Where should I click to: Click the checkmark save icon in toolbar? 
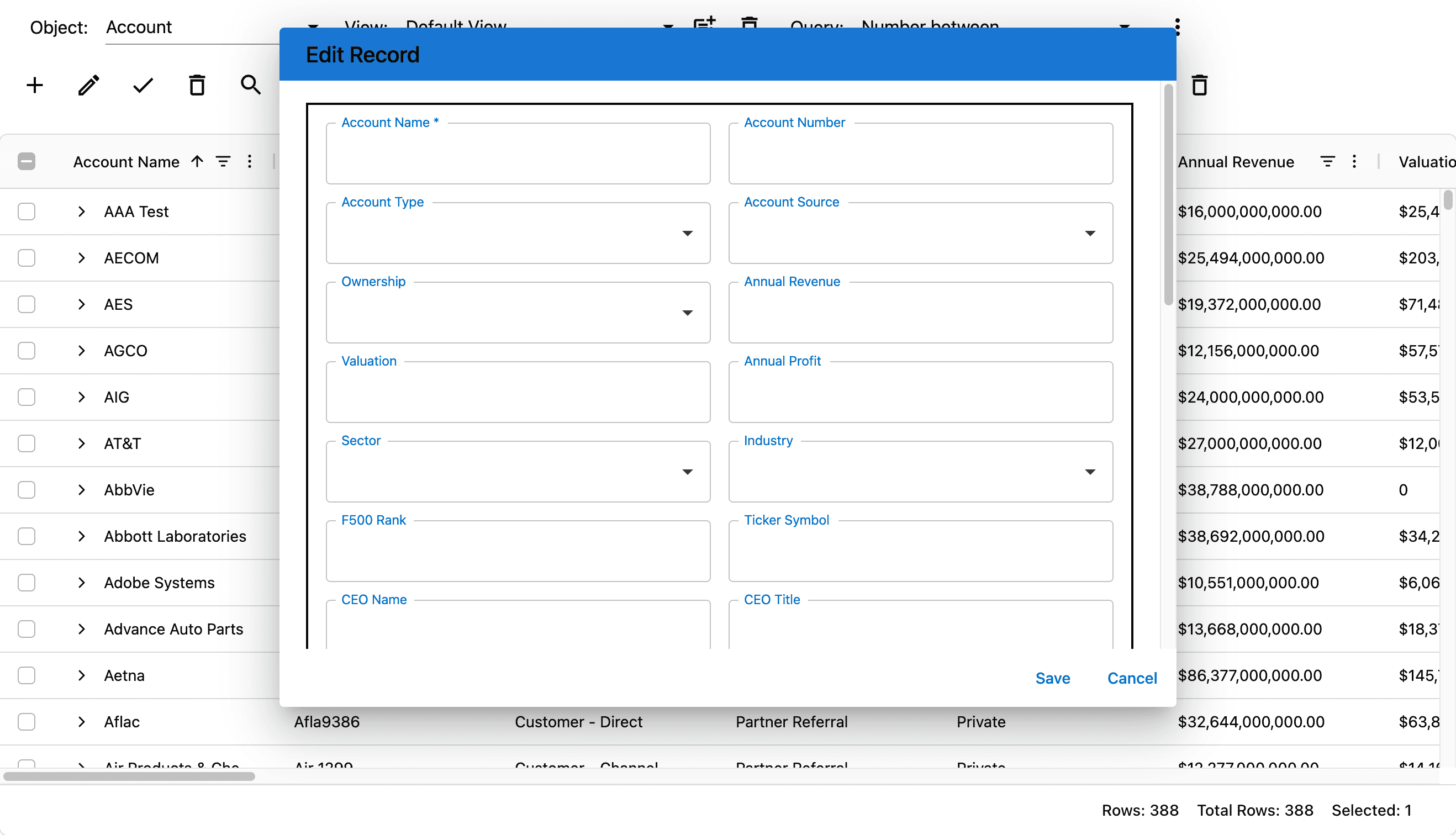point(143,86)
